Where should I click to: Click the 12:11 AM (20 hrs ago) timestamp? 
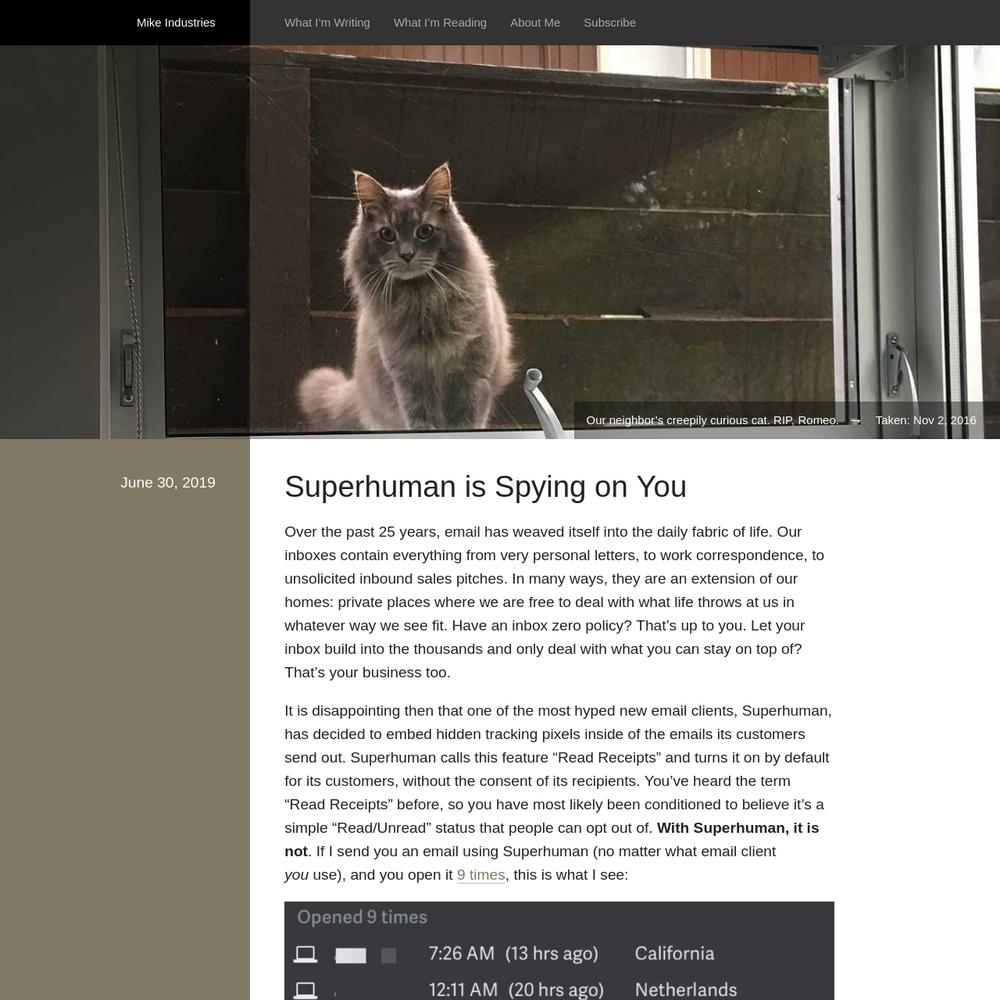[516, 990]
